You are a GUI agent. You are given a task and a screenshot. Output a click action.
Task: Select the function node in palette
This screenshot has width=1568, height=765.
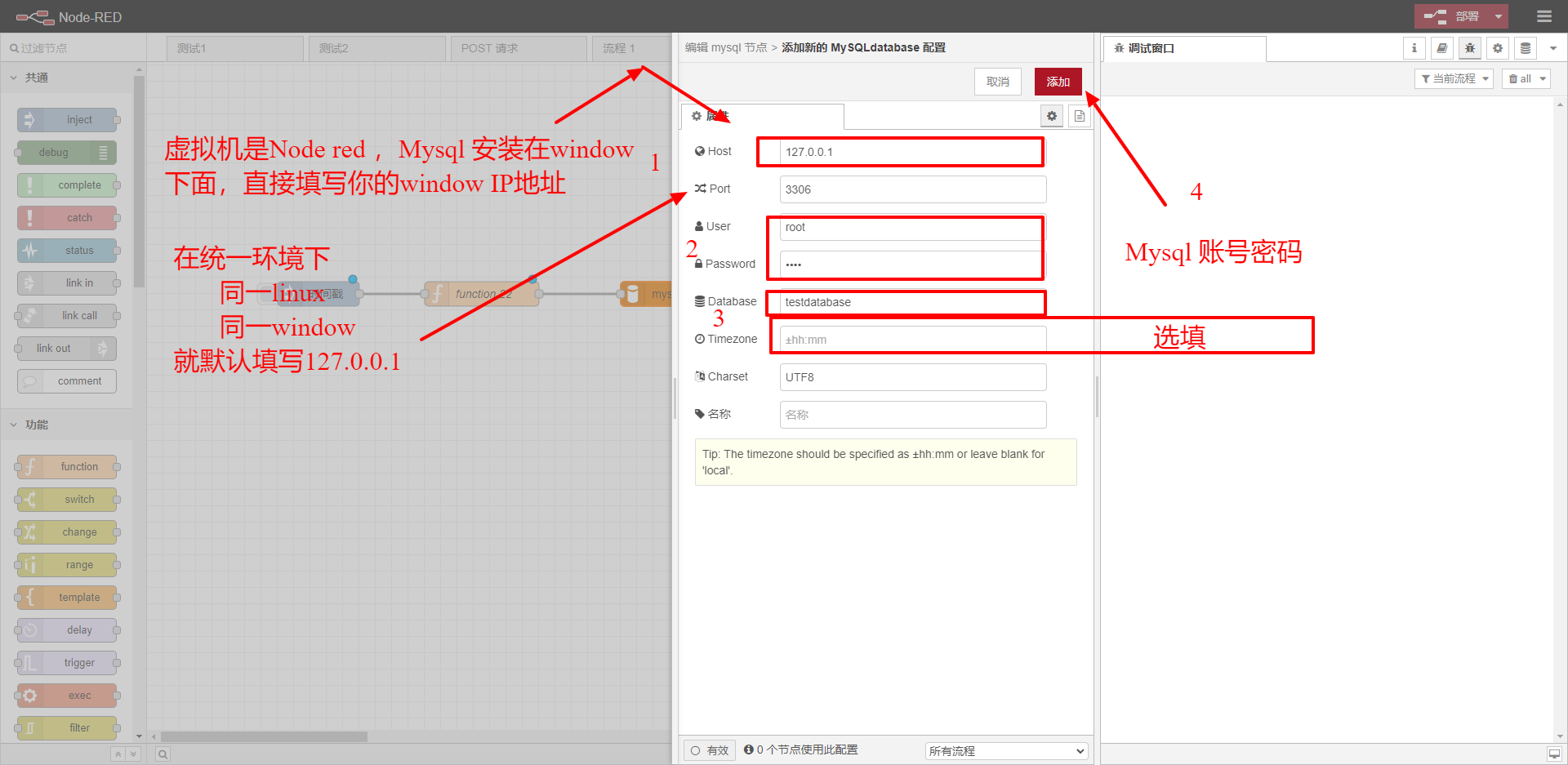click(x=67, y=467)
